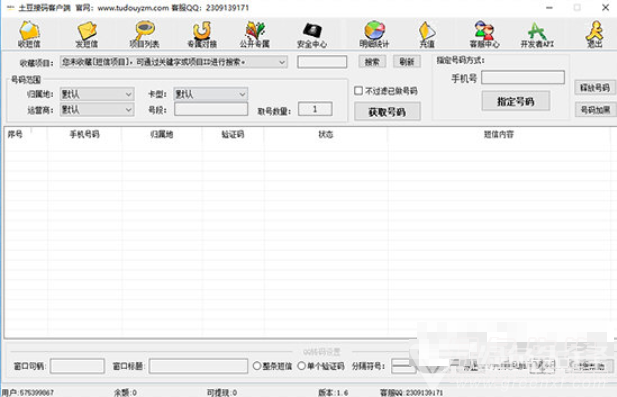Open the 充值 recharge icon

click(427, 34)
